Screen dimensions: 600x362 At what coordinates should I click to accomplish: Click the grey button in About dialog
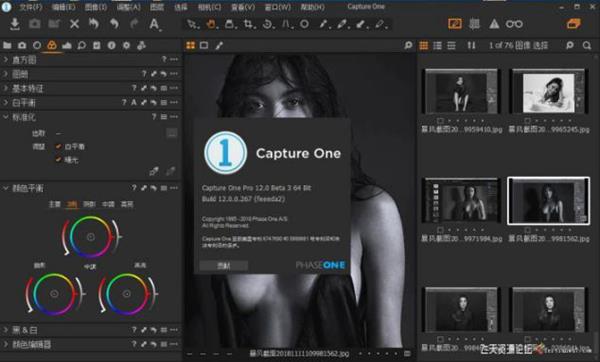[x=223, y=266]
